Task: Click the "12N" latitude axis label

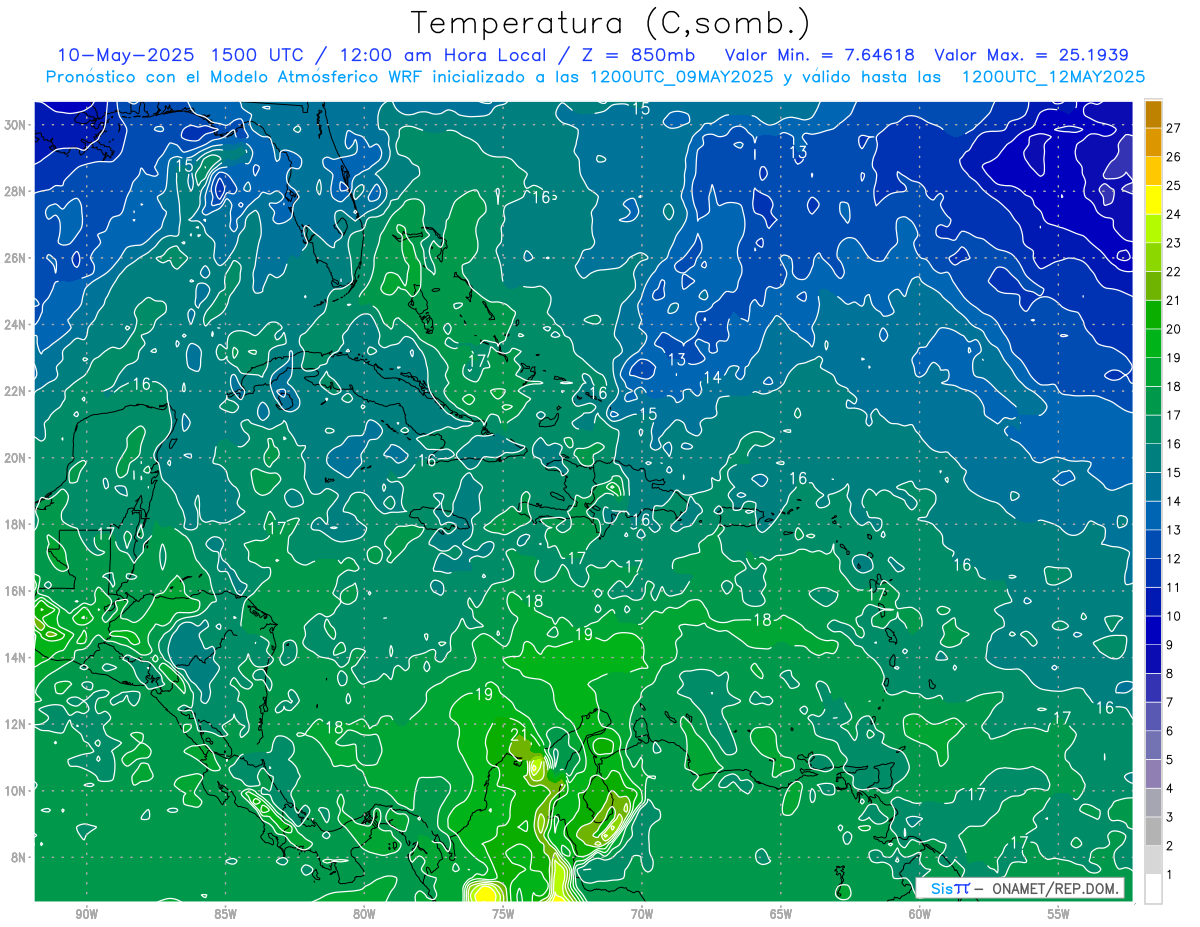Action: pyautogui.click(x=16, y=724)
